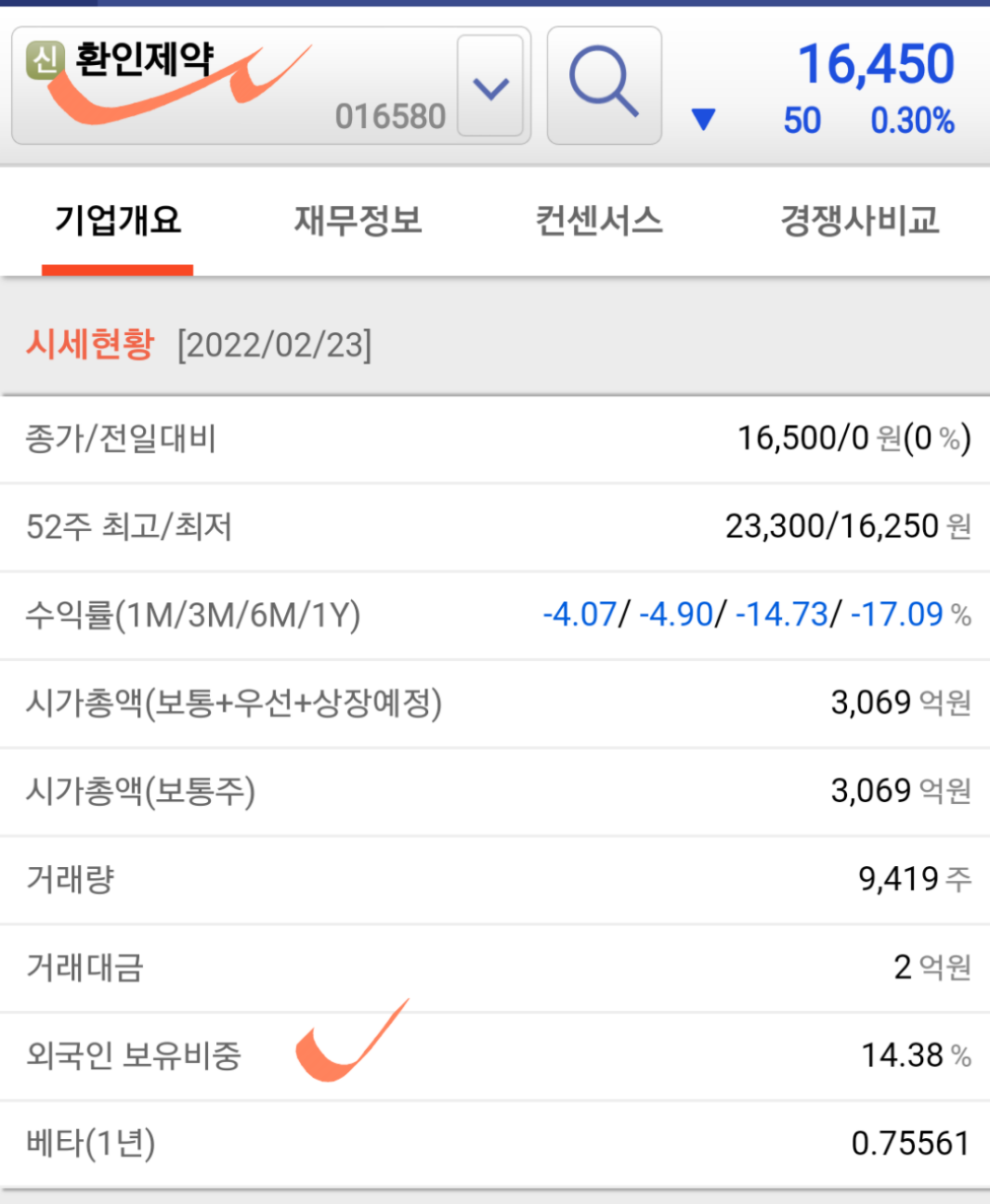Select the 52주 최고/최저 row
990x1204 pixels.
[495, 526]
